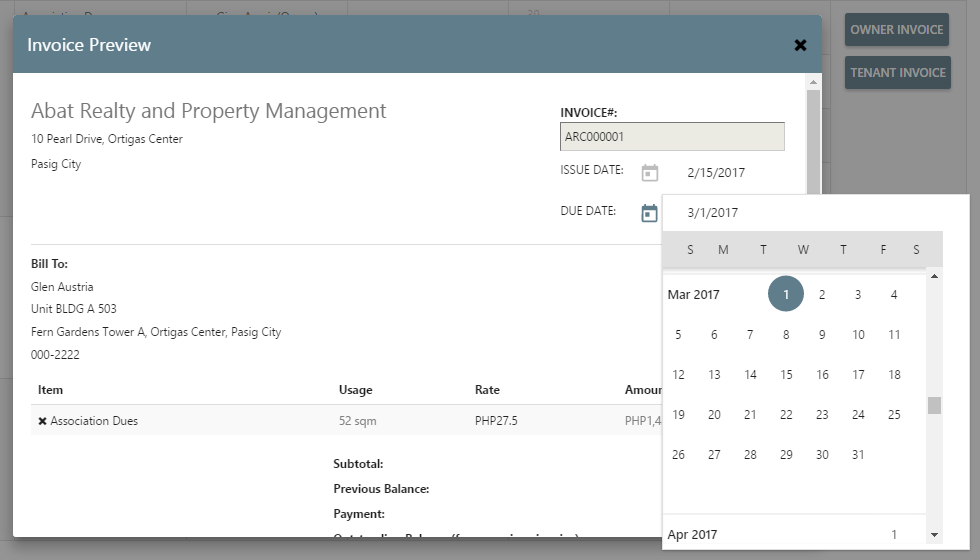The width and height of the screenshot is (980, 560).
Task: Click the phone number 000-2222
Action: click(55, 355)
